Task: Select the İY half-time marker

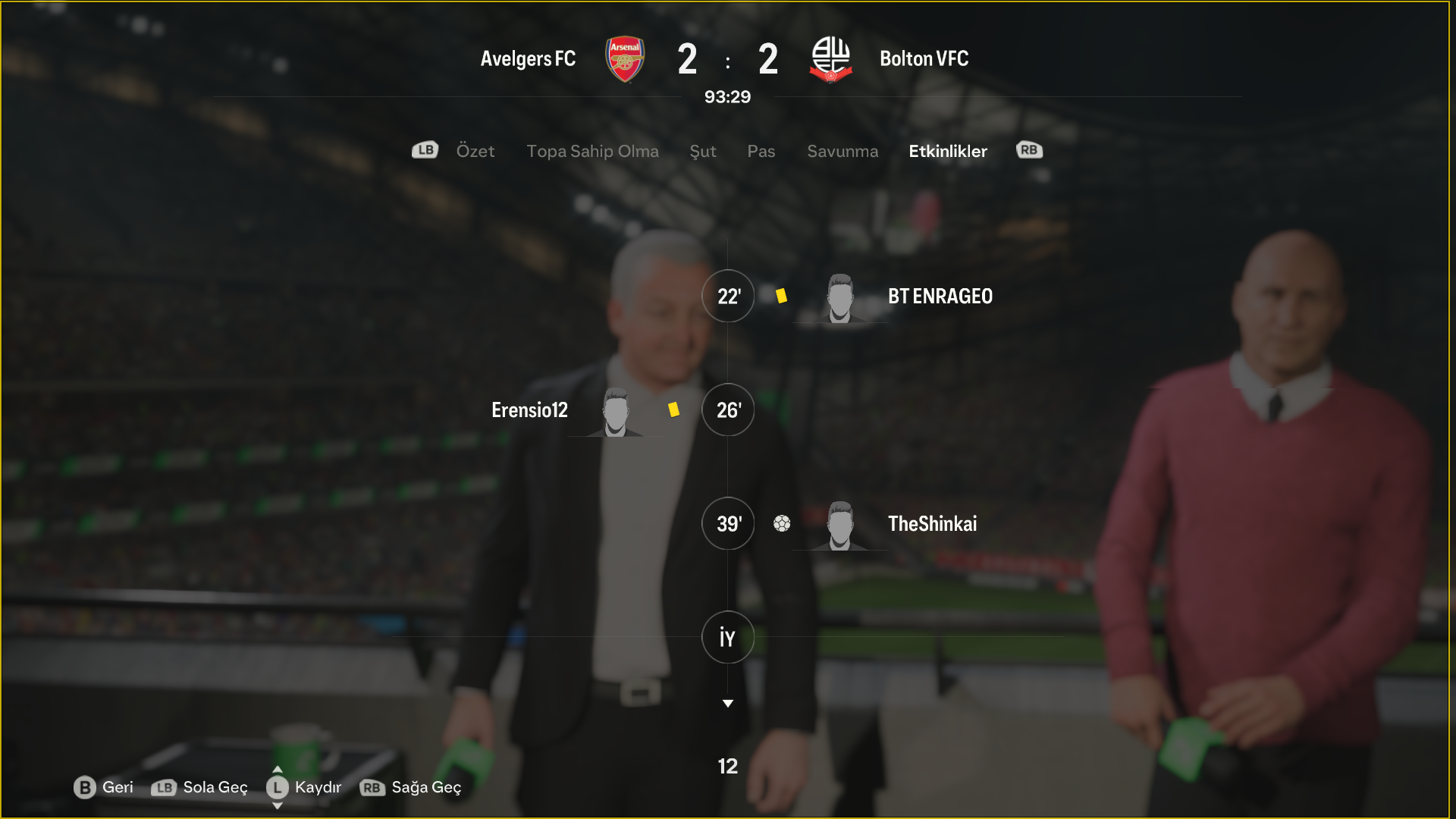Action: pos(728,637)
